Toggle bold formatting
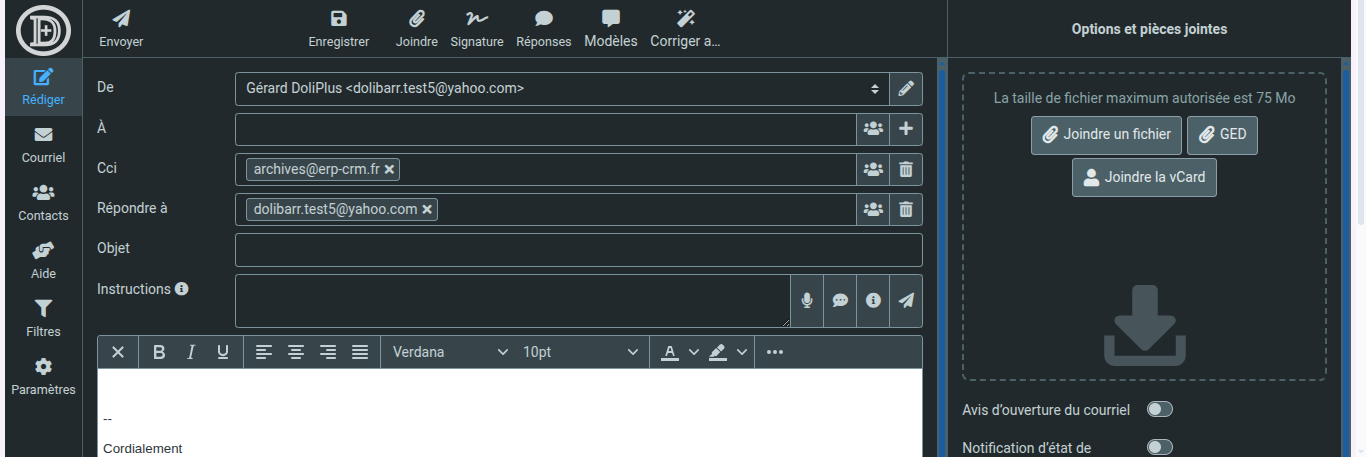 [159, 352]
